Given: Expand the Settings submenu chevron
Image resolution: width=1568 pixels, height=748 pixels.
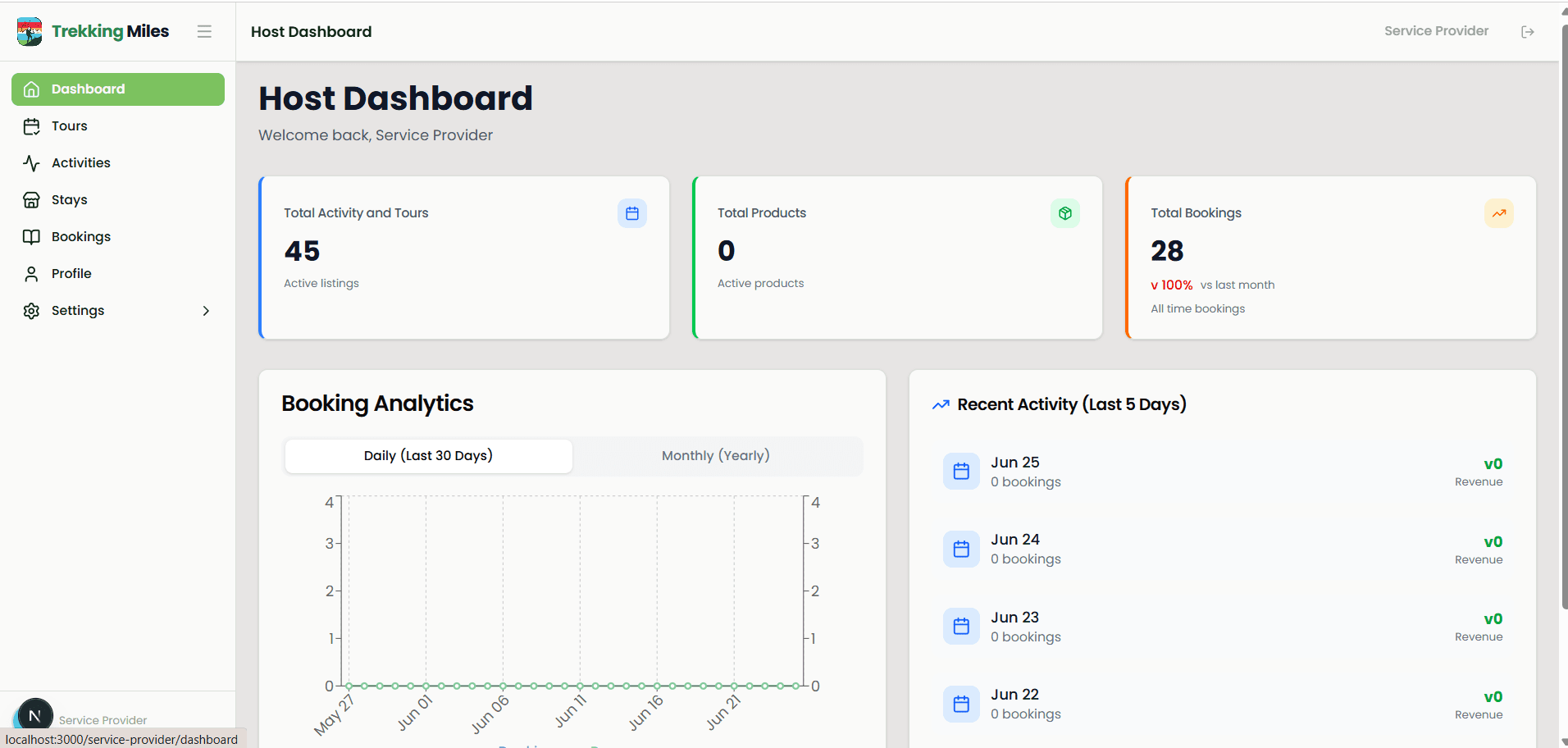Looking at the screenshot, I should [x=206, y=311].
